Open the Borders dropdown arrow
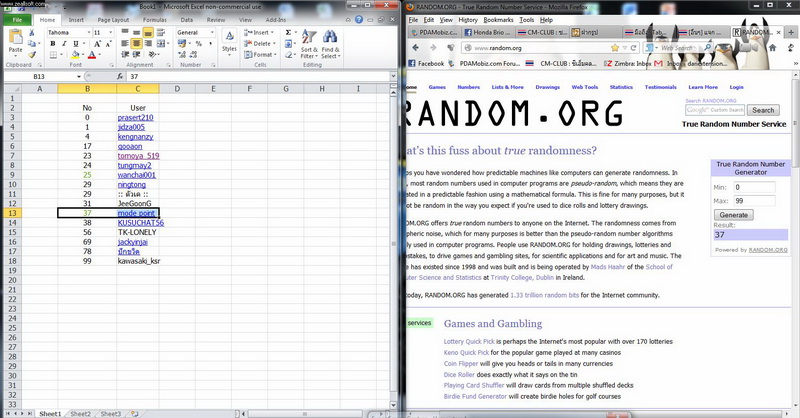Screen dimensions: 800x418 pos(62,55)
